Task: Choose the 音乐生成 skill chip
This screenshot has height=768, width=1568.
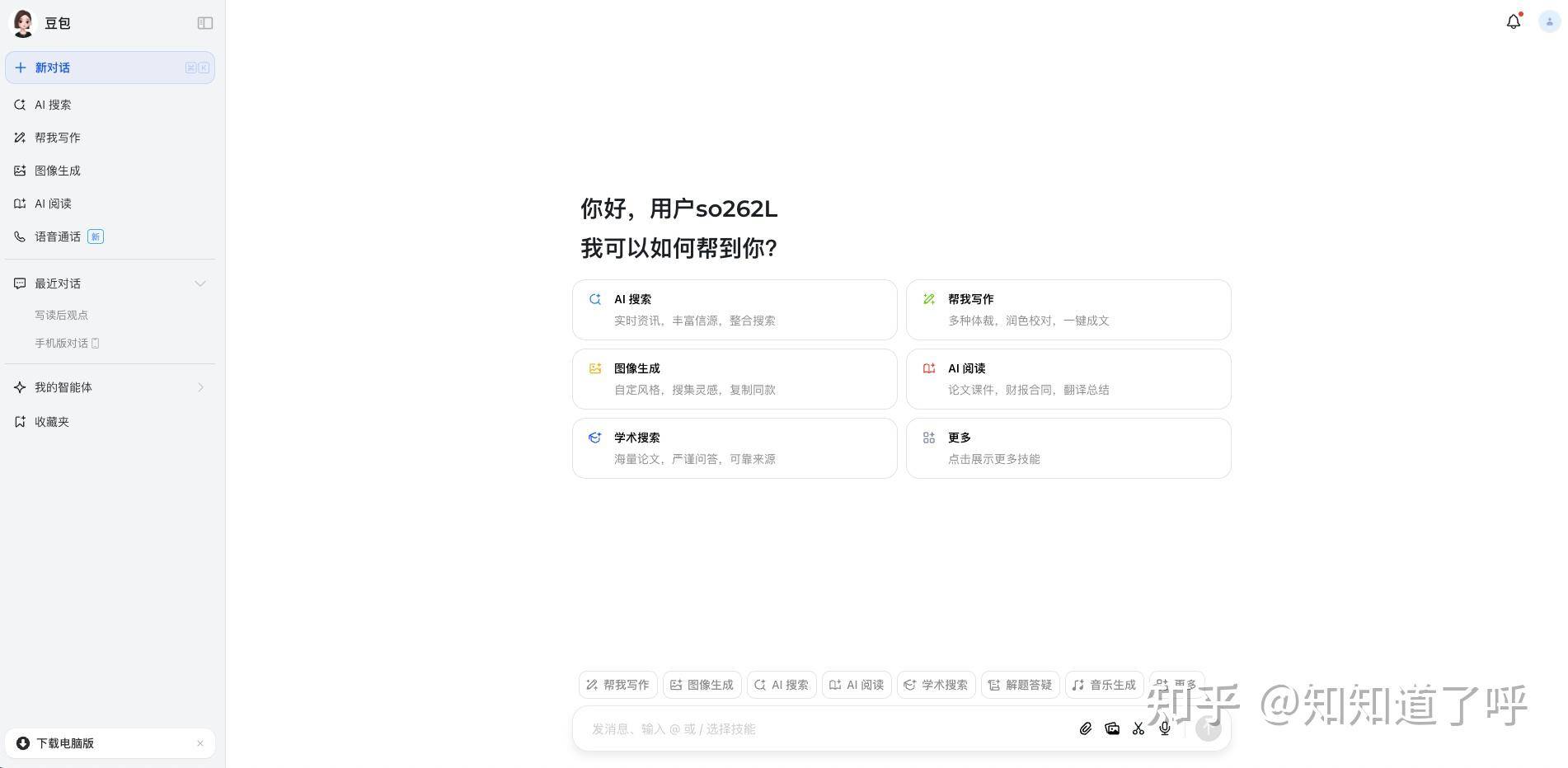Action: (1105, 685)
